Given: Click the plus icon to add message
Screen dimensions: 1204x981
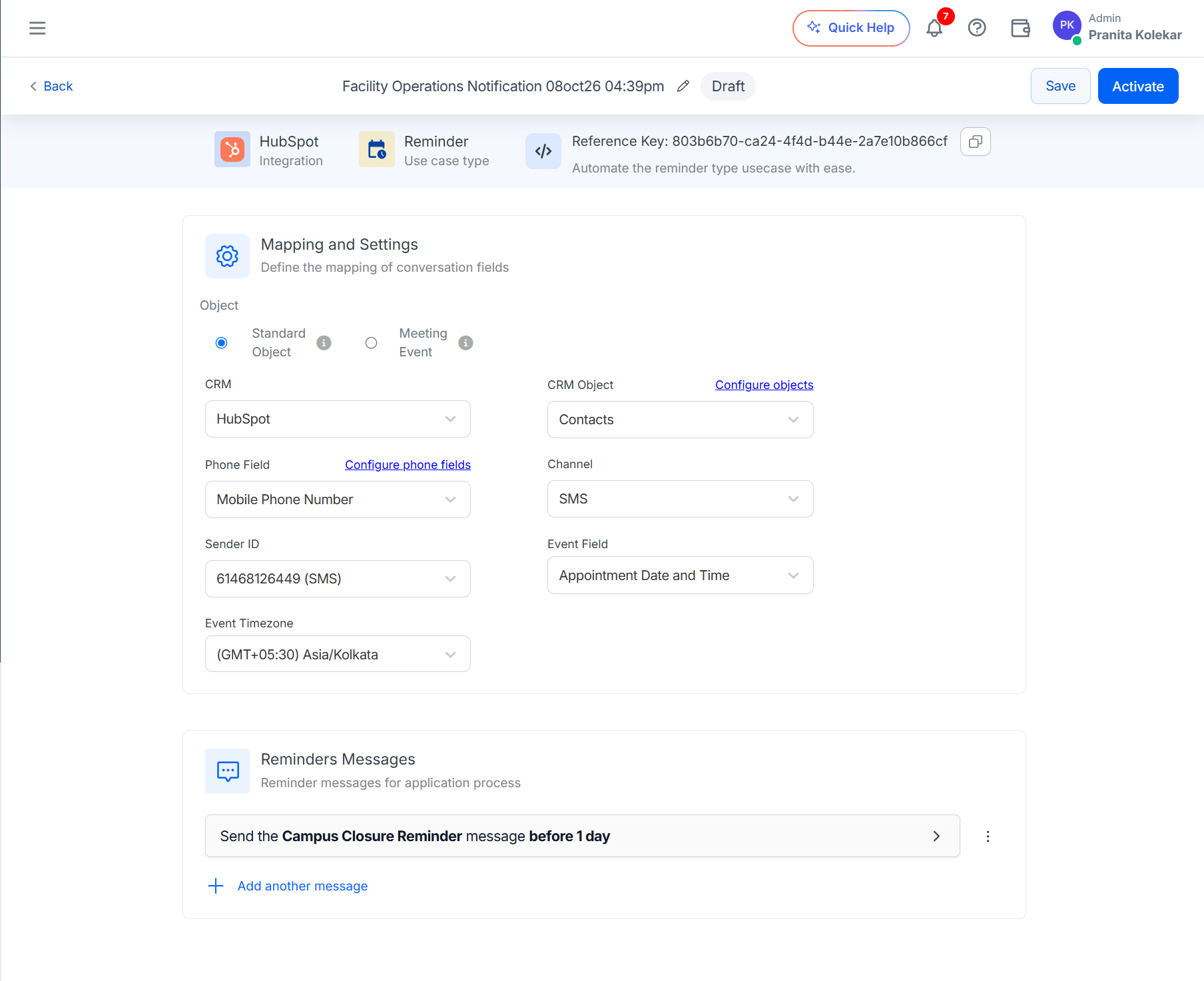Looking at the screenshot, I should tap(215, 886).
